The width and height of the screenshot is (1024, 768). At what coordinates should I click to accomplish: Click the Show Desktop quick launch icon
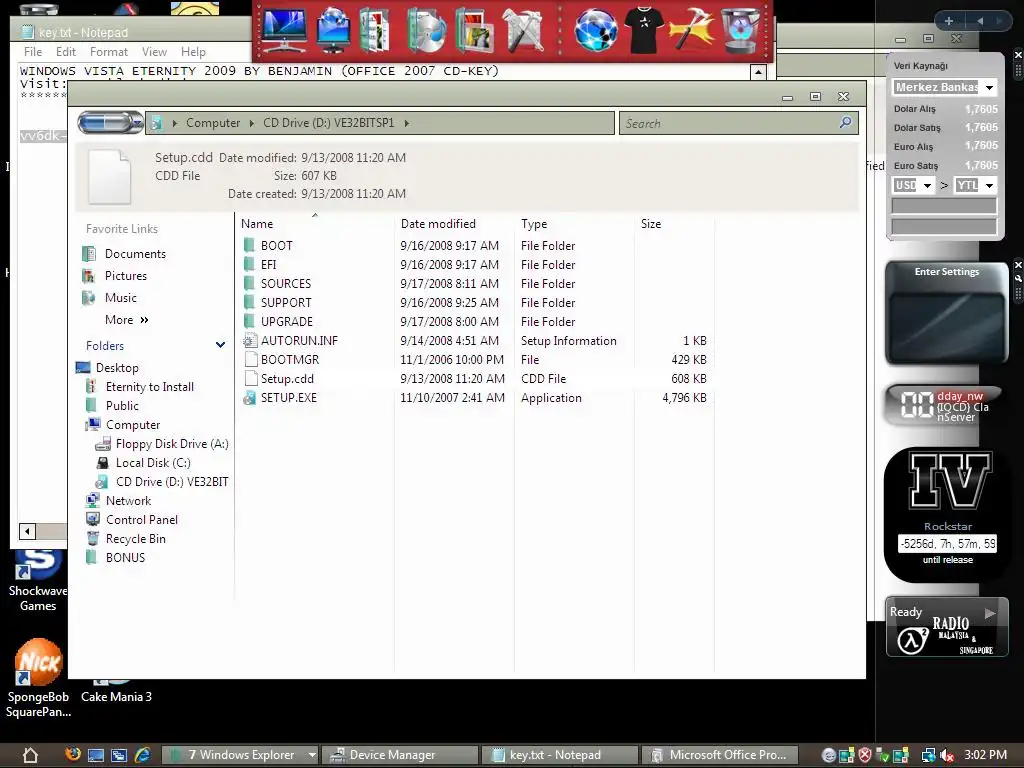96,756
